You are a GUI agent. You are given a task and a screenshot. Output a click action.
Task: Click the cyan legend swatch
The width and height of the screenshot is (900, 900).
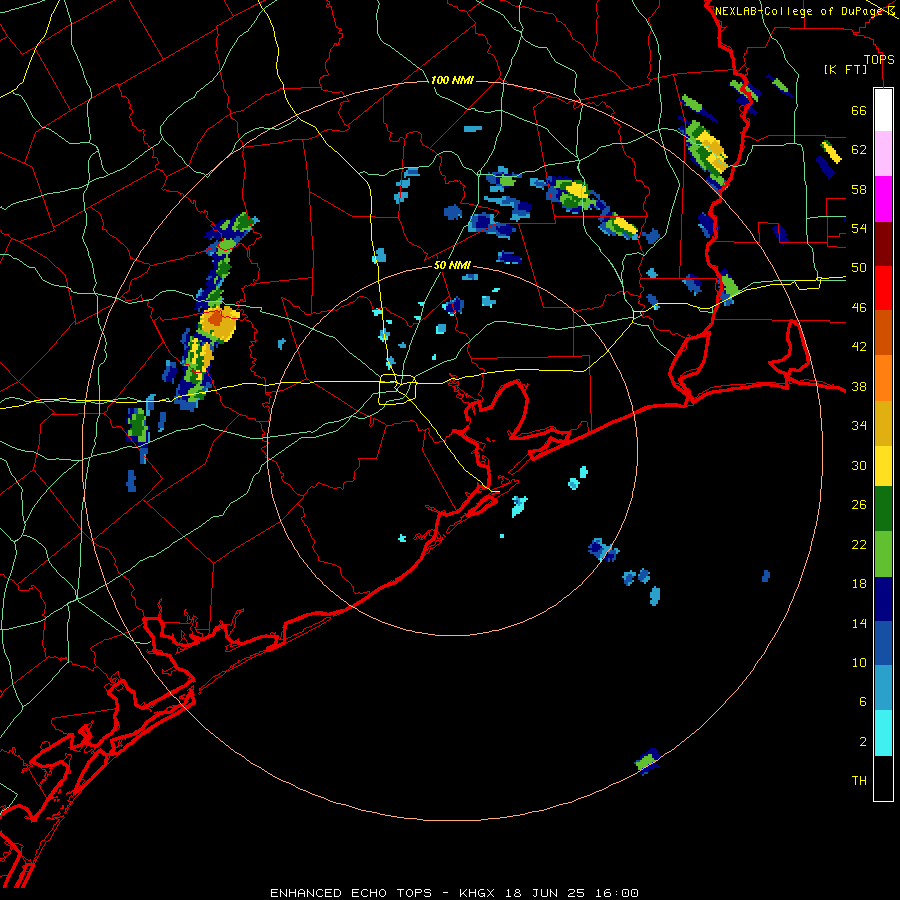click(883, 733)
